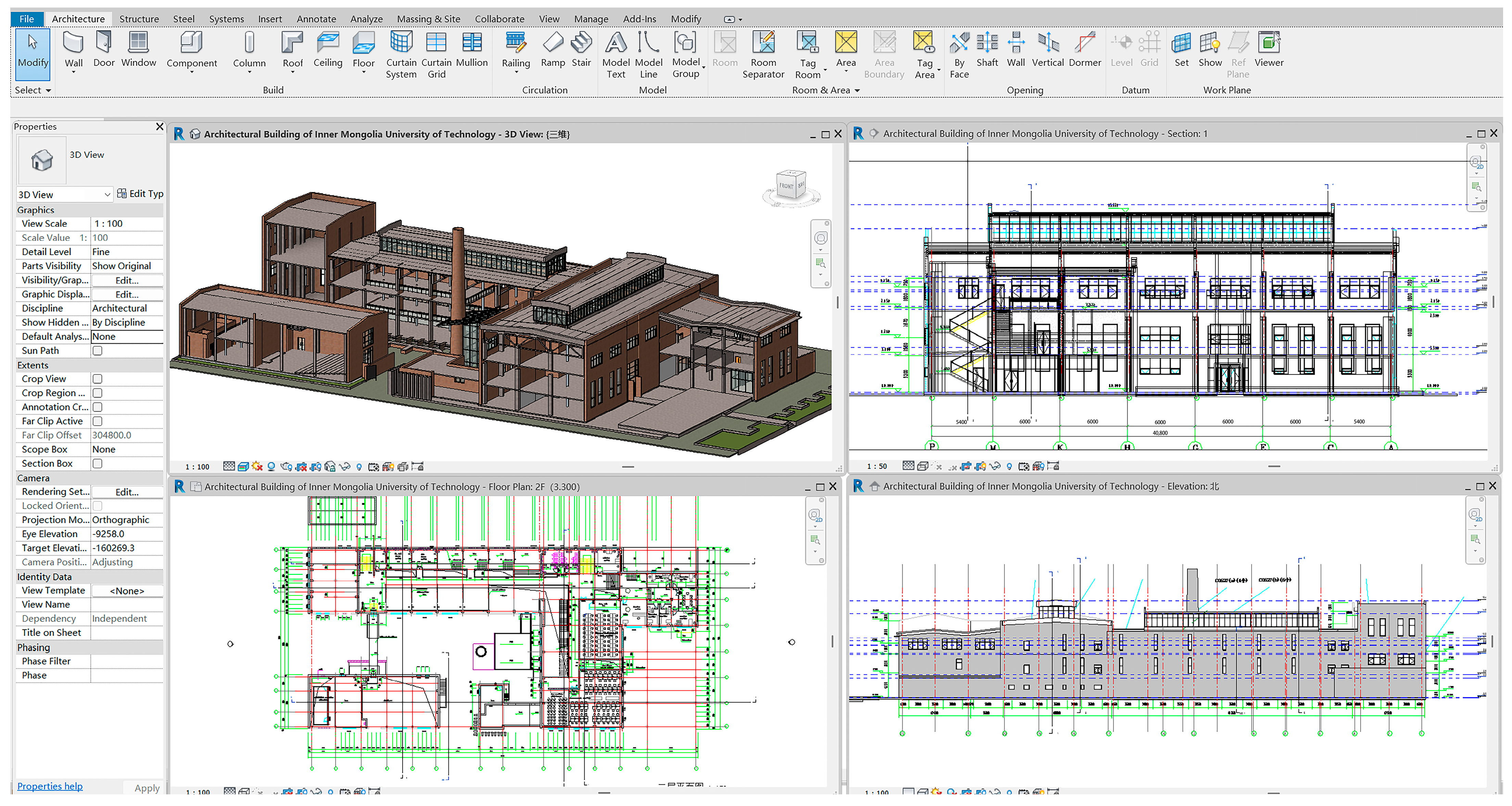Click Edit for Visibility/Graphics overrides

coord(127,280)
